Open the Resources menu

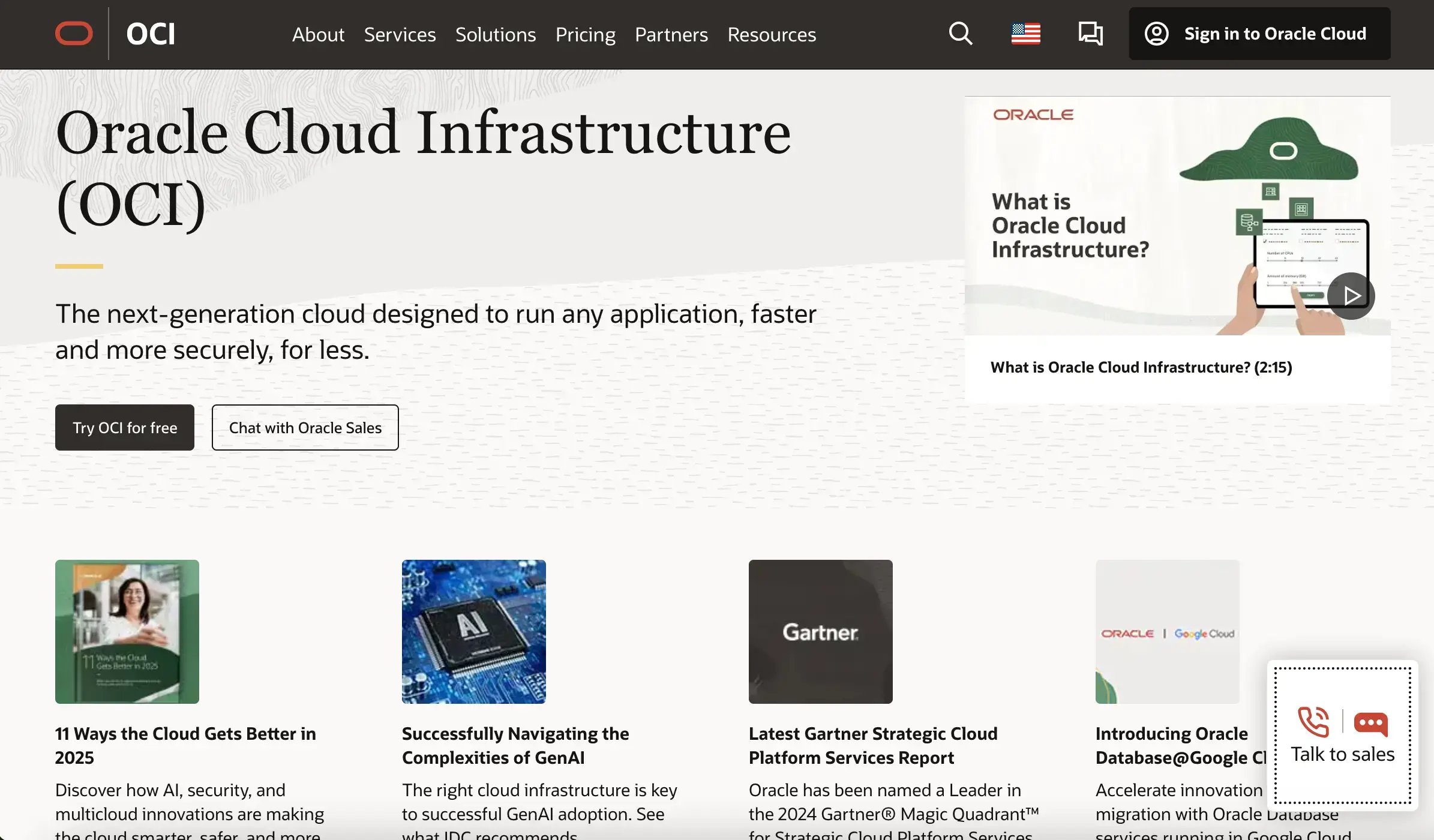pyautogui.click(x=772, y=34)
